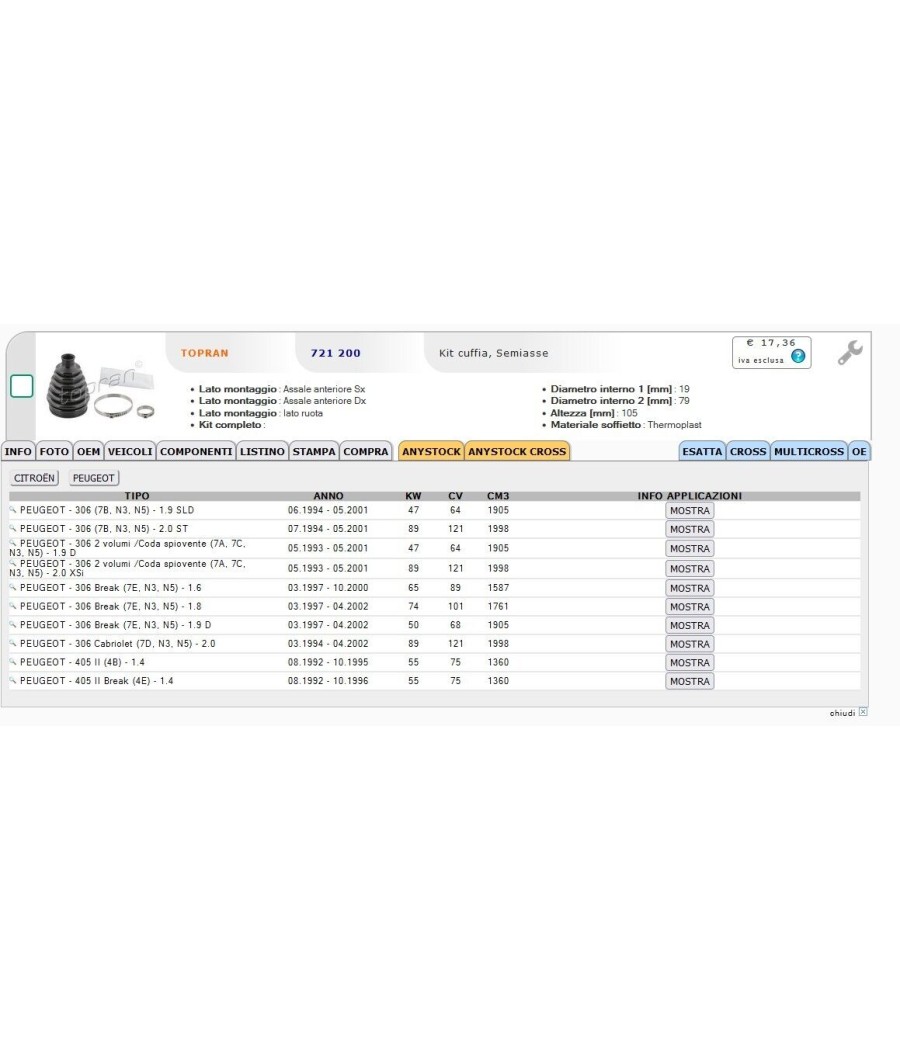Select row PEUGEOT 306 Break 1.6
The width and height of the screenshot is (900, 1050).
coord(435,588)
